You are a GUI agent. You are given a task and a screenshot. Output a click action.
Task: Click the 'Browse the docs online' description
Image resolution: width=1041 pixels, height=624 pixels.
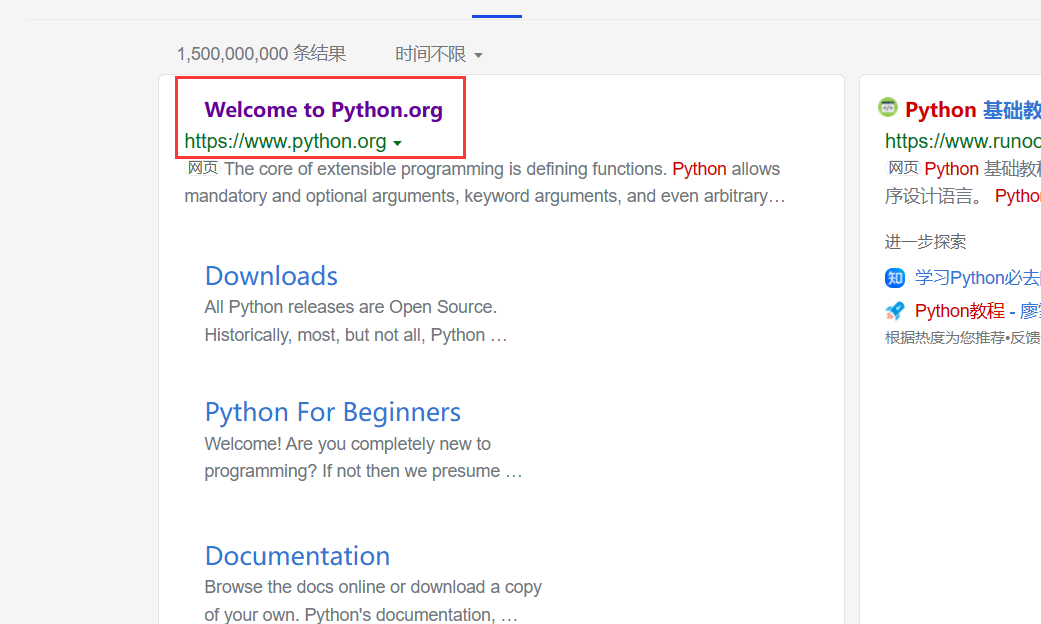point(373,601)
